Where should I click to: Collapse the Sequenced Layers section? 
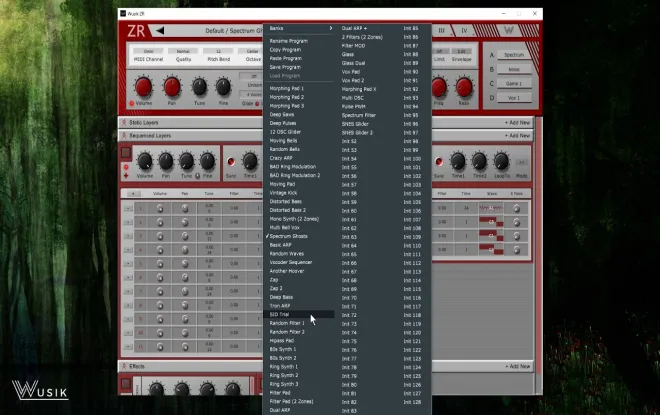tap(124, 136)
